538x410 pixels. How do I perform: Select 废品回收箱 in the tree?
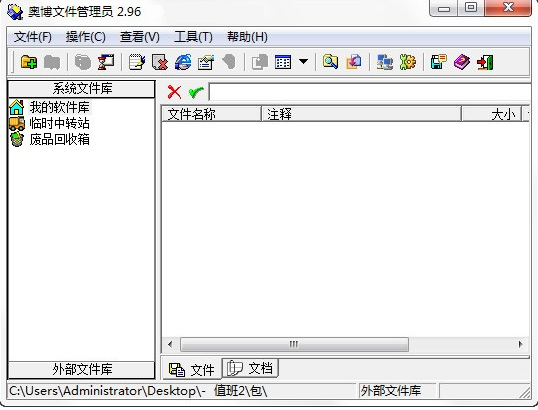(x=59, y=139)
